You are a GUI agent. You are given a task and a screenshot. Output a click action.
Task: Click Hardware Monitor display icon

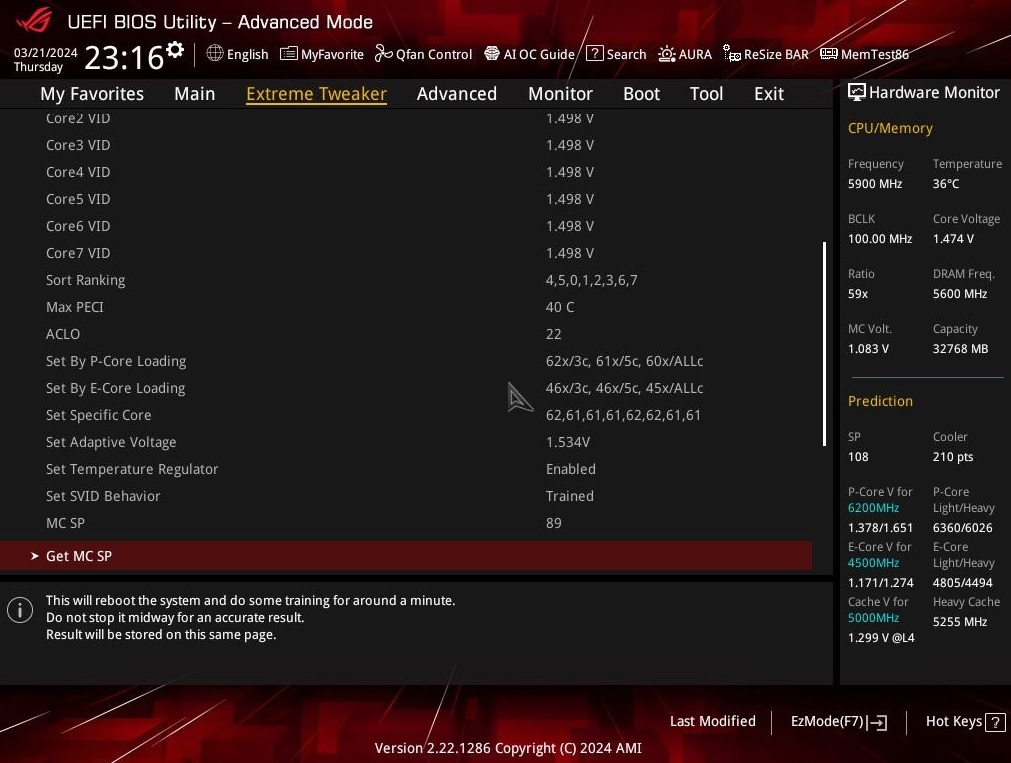(856, 92)
